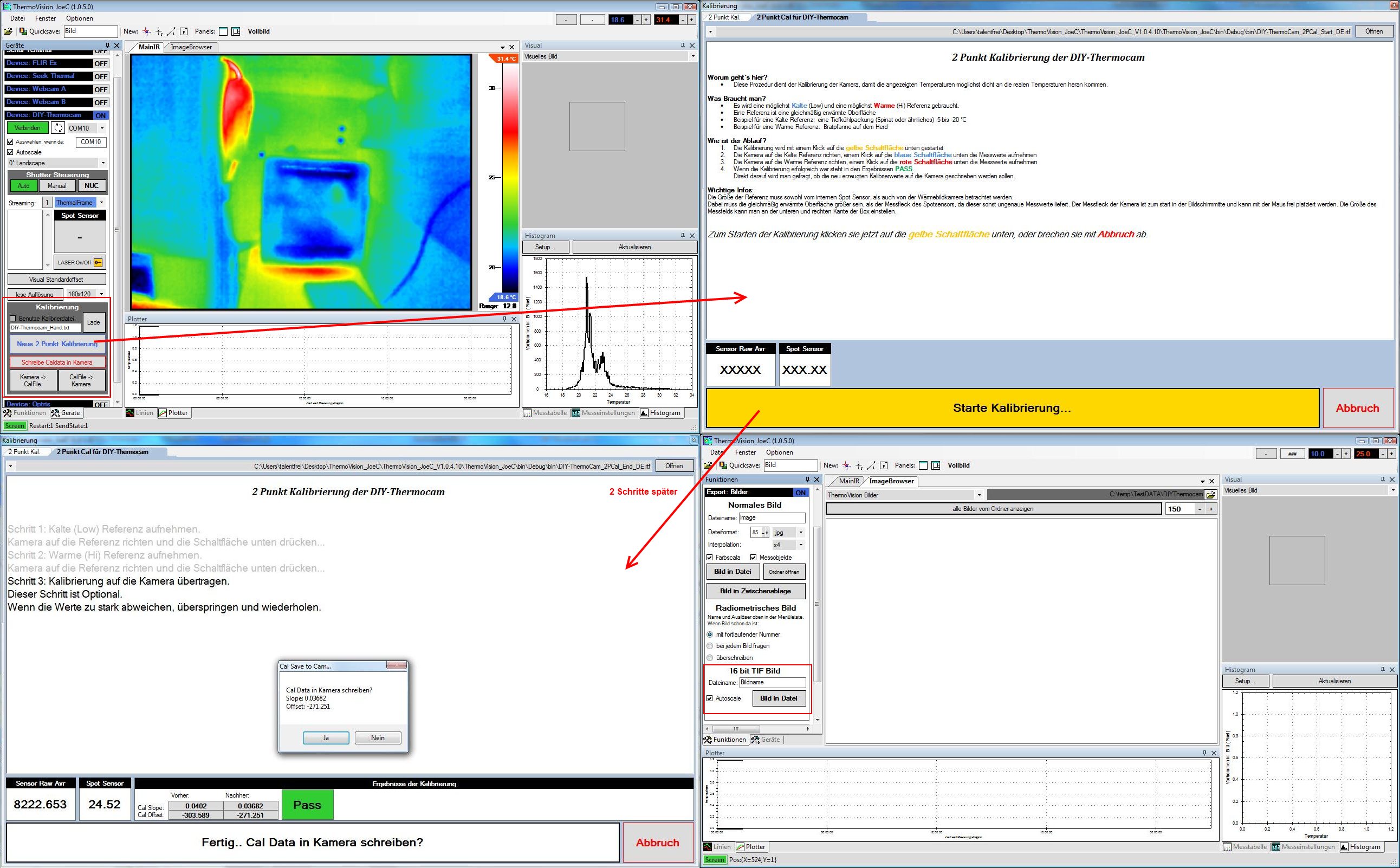The height and width of the screenshot is (868, 1400).
Task: Add new measurement point with red crosshair icon
Action: coord(146,31)
